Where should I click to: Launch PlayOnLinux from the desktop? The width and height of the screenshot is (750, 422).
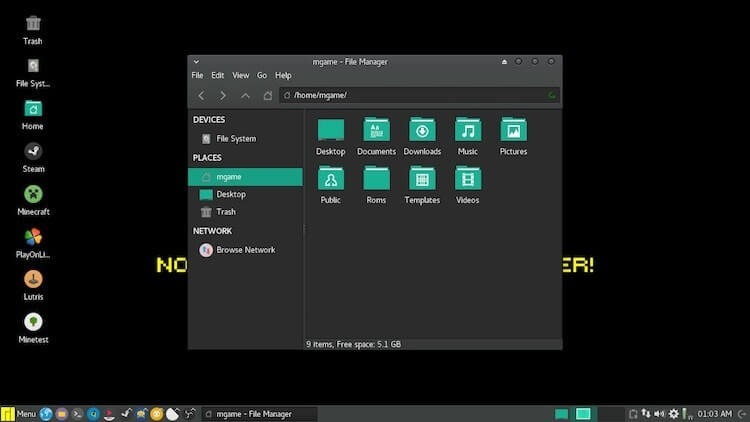33,243
